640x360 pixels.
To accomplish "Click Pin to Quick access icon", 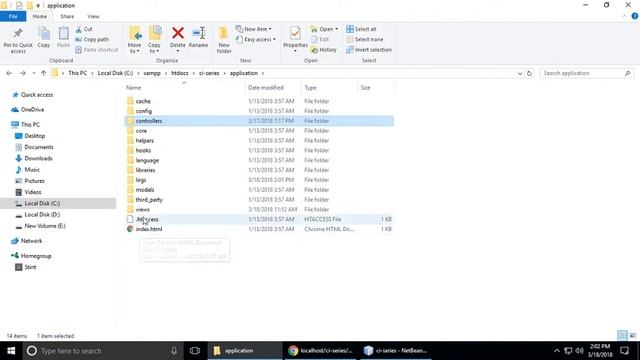I will coord(18,40).
